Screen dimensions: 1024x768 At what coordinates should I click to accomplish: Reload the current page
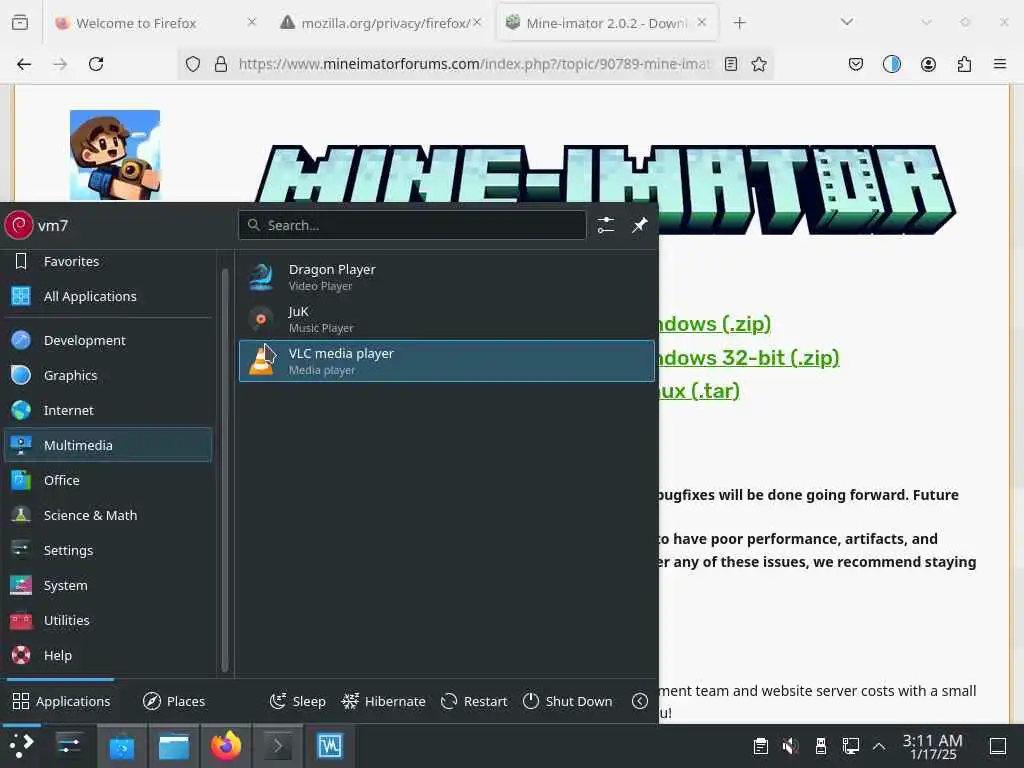click(96, 64)
